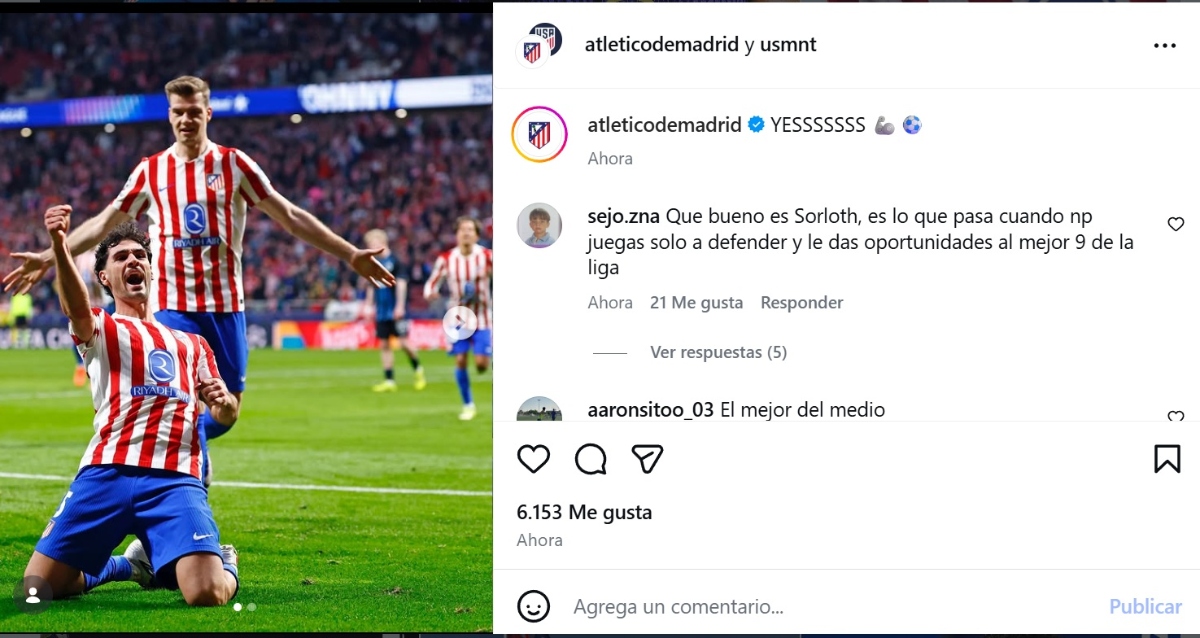
Task: Open the usmnt profile link in header
Action: coord(788,45)
